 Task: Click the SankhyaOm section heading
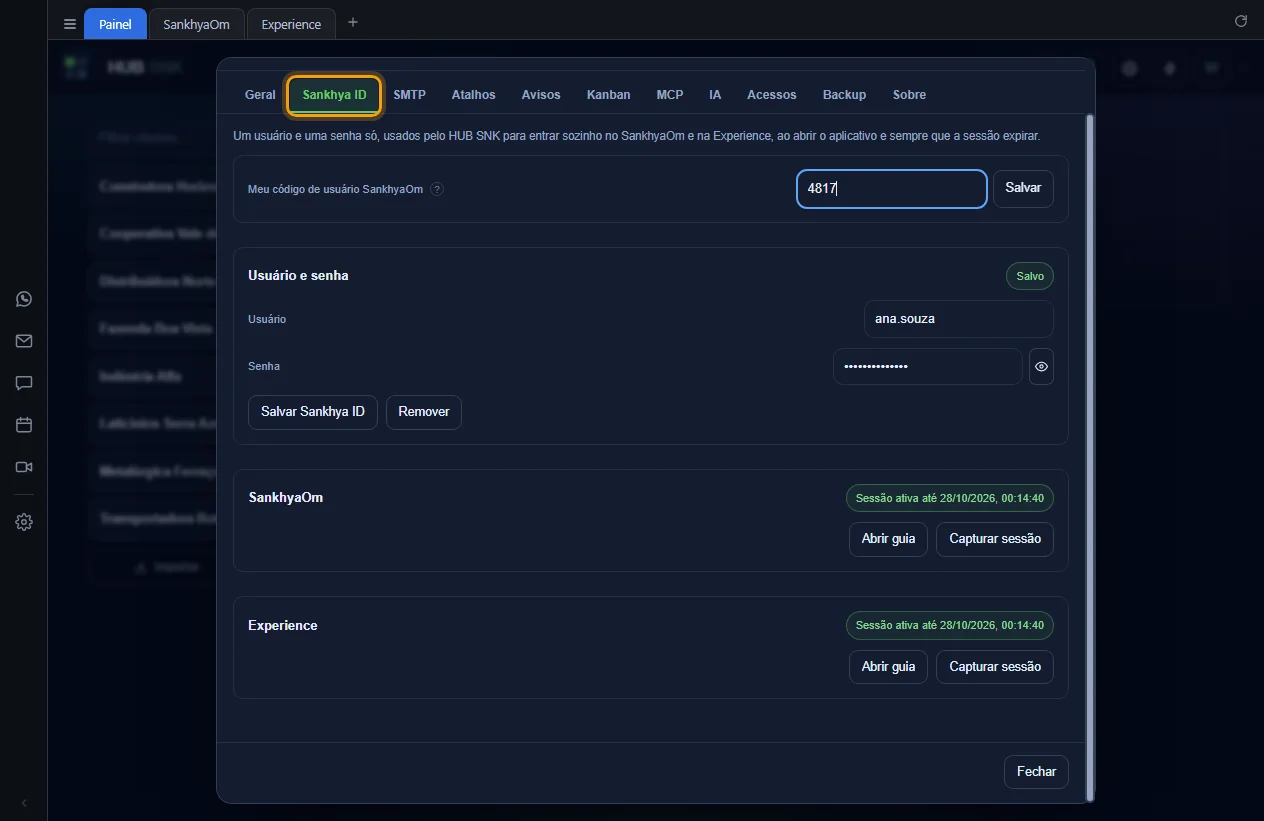tap(285, 497)
